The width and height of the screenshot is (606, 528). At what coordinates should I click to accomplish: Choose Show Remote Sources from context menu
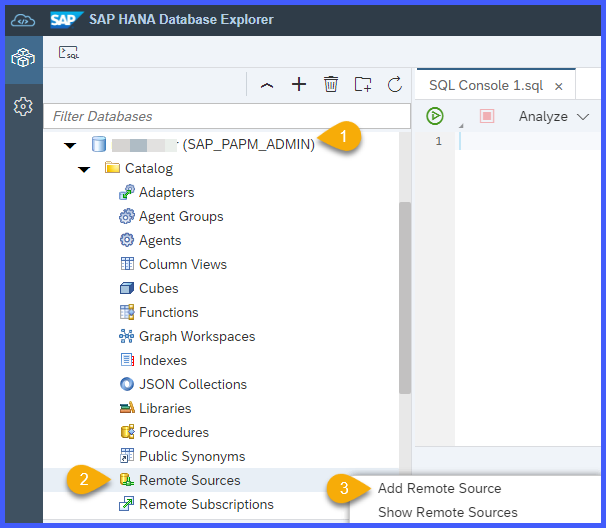pos(448,512)
